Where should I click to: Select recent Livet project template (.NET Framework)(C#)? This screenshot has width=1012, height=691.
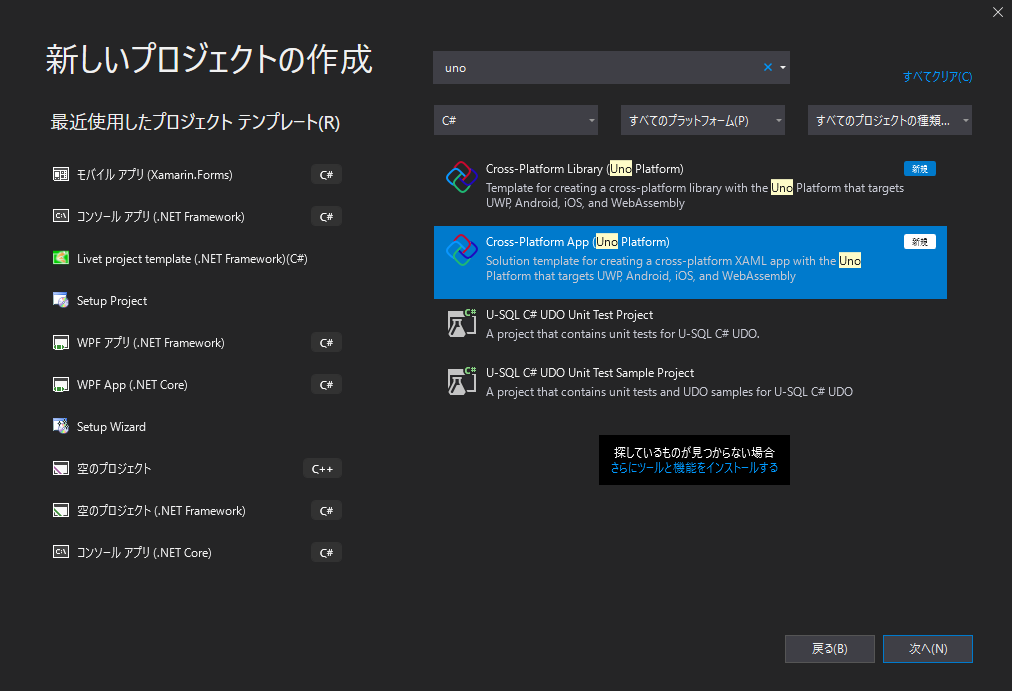[x=197, y=258]
